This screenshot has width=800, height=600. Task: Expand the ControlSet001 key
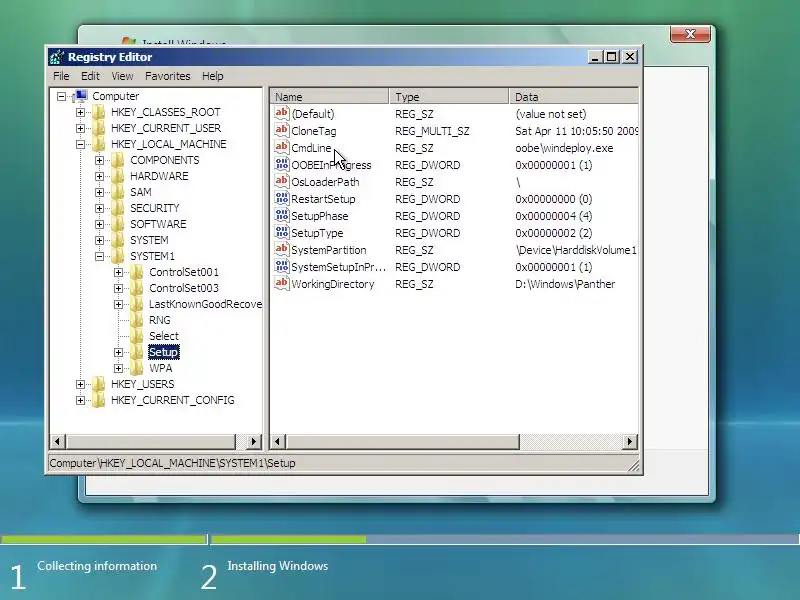[118, 272]
